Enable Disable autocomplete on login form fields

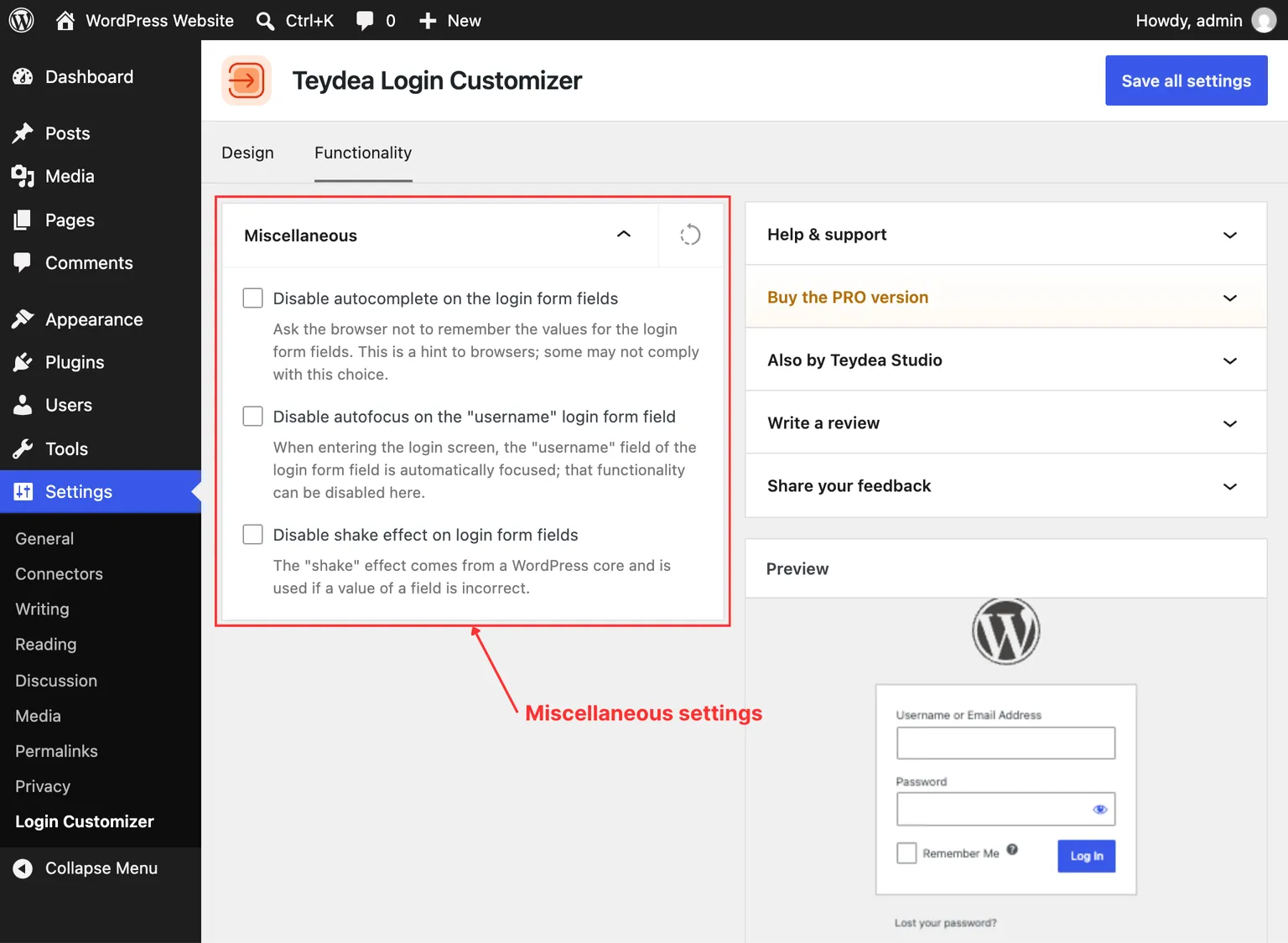click(252, 298)
